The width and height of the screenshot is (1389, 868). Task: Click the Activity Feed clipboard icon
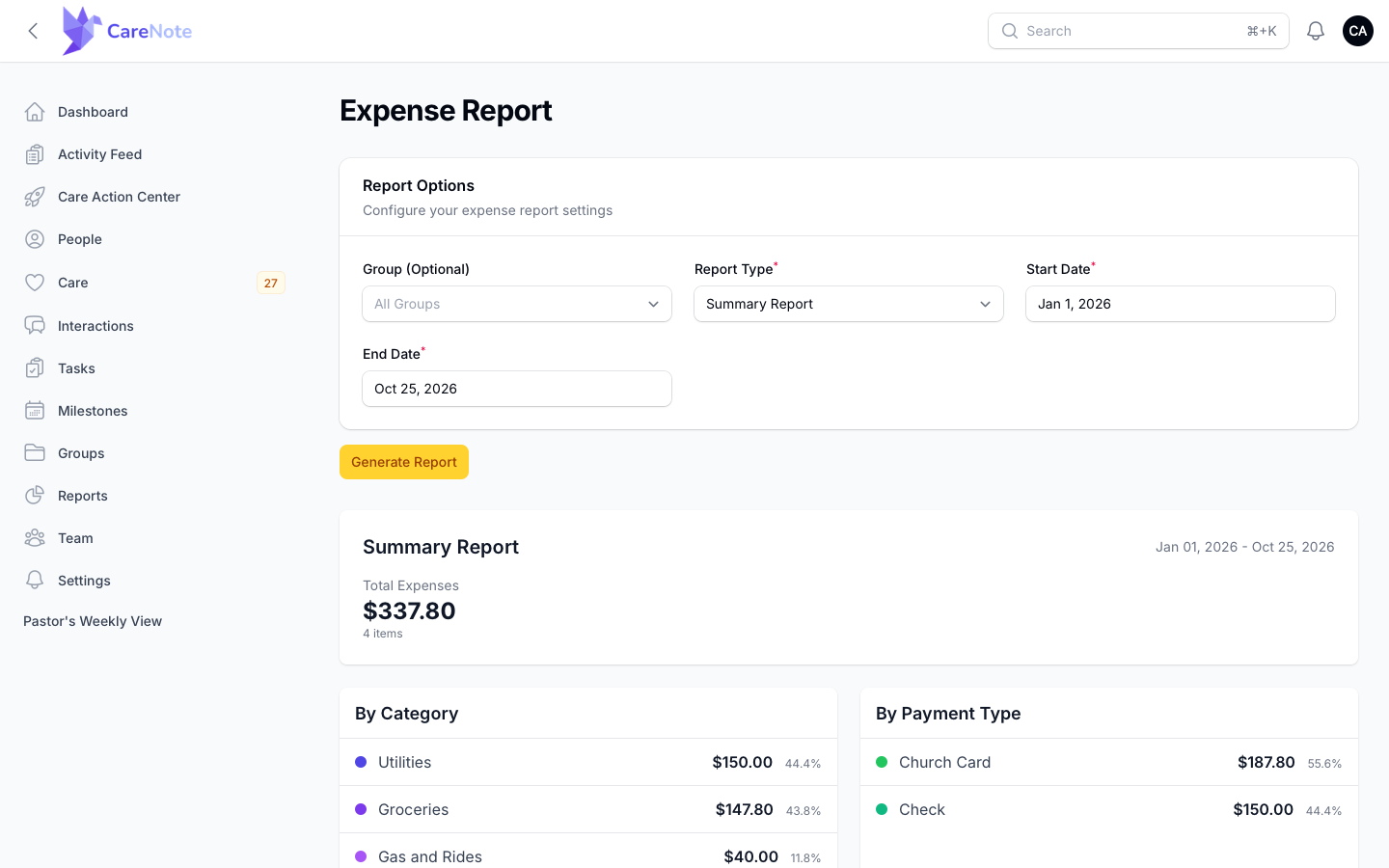35,154
